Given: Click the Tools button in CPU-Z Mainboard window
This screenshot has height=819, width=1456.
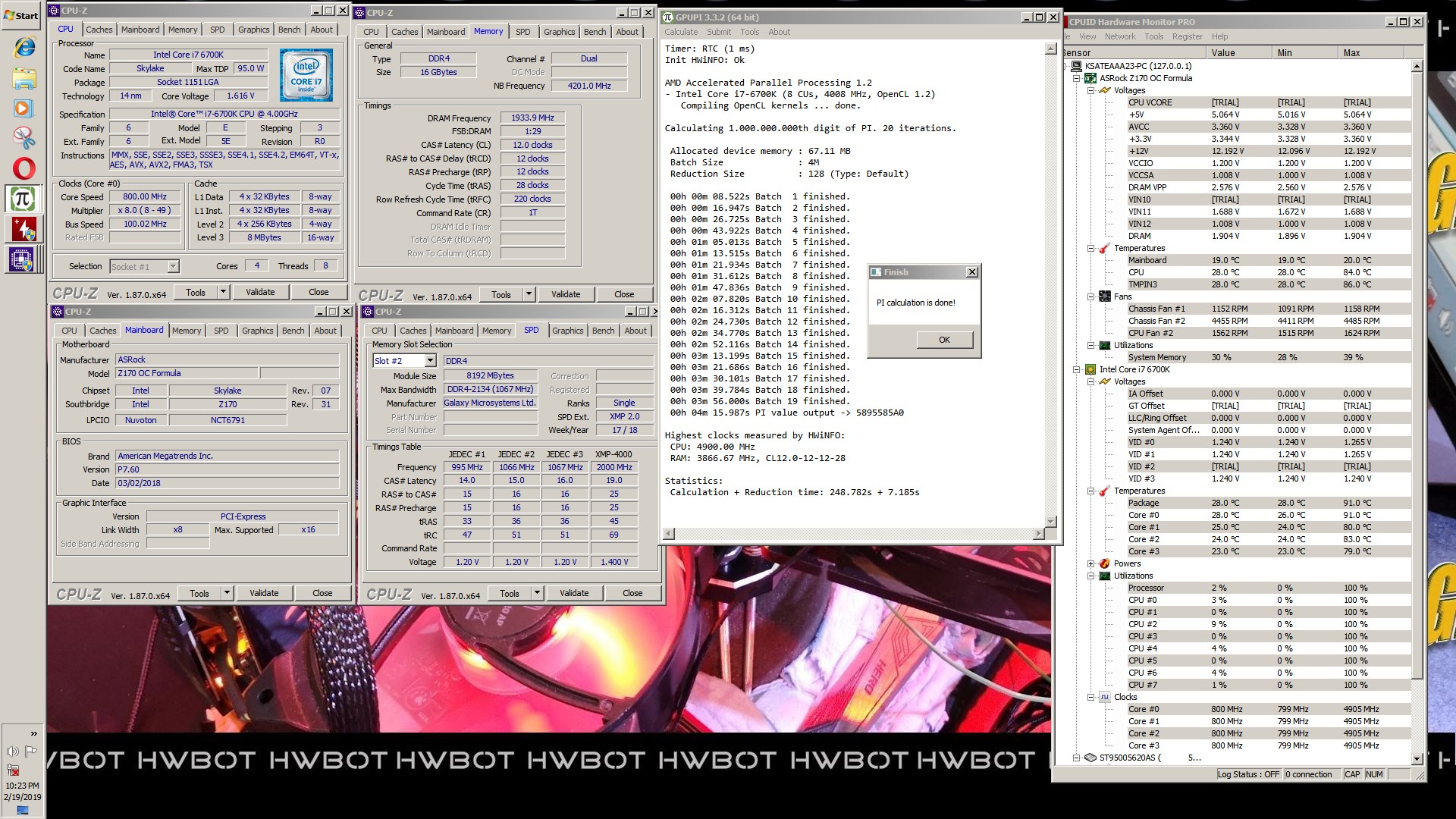Looking at the screenshot, I should [199, 593].
